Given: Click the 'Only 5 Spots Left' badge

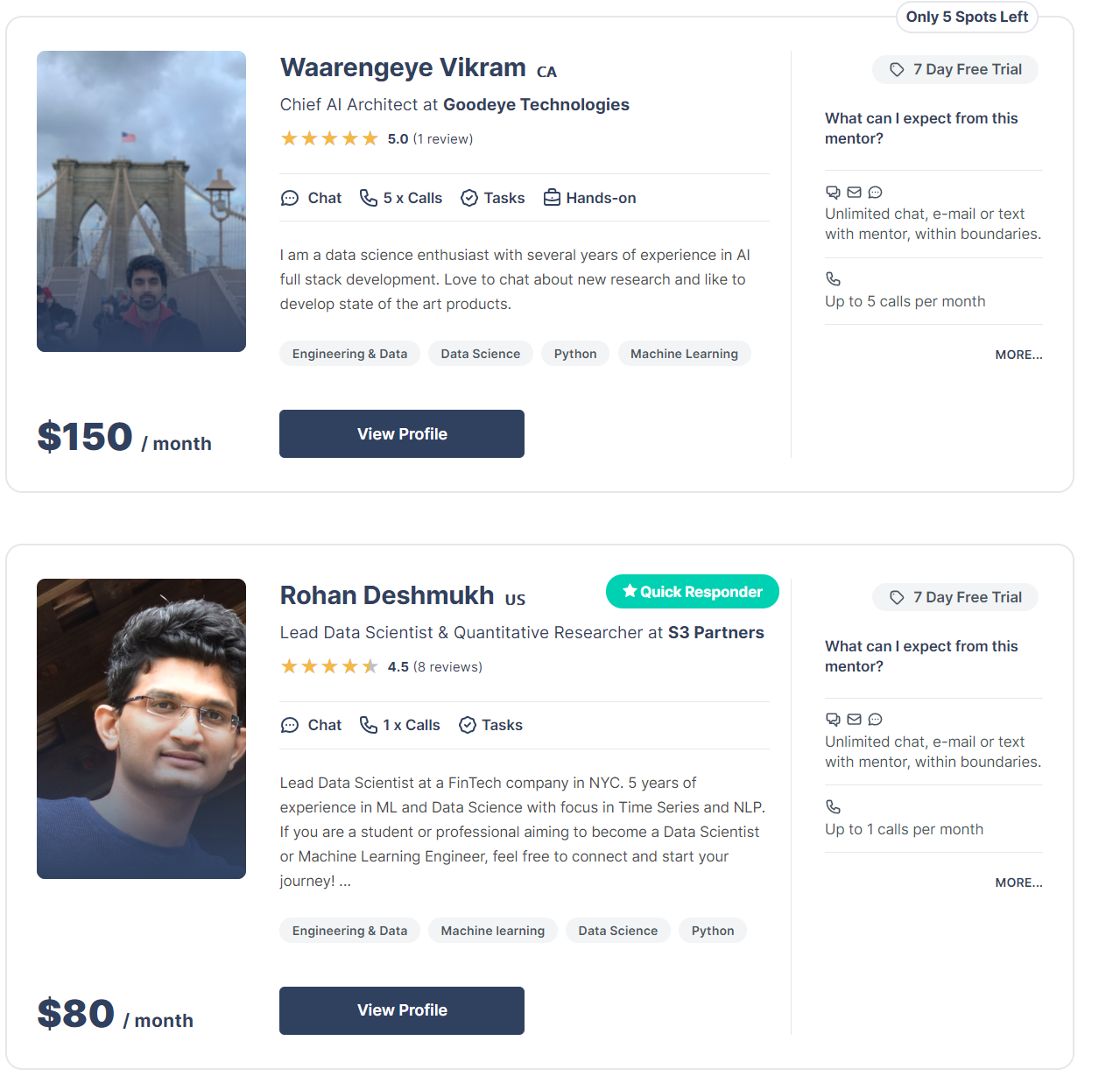Looking at the screenshot, I should coord(966,17).
